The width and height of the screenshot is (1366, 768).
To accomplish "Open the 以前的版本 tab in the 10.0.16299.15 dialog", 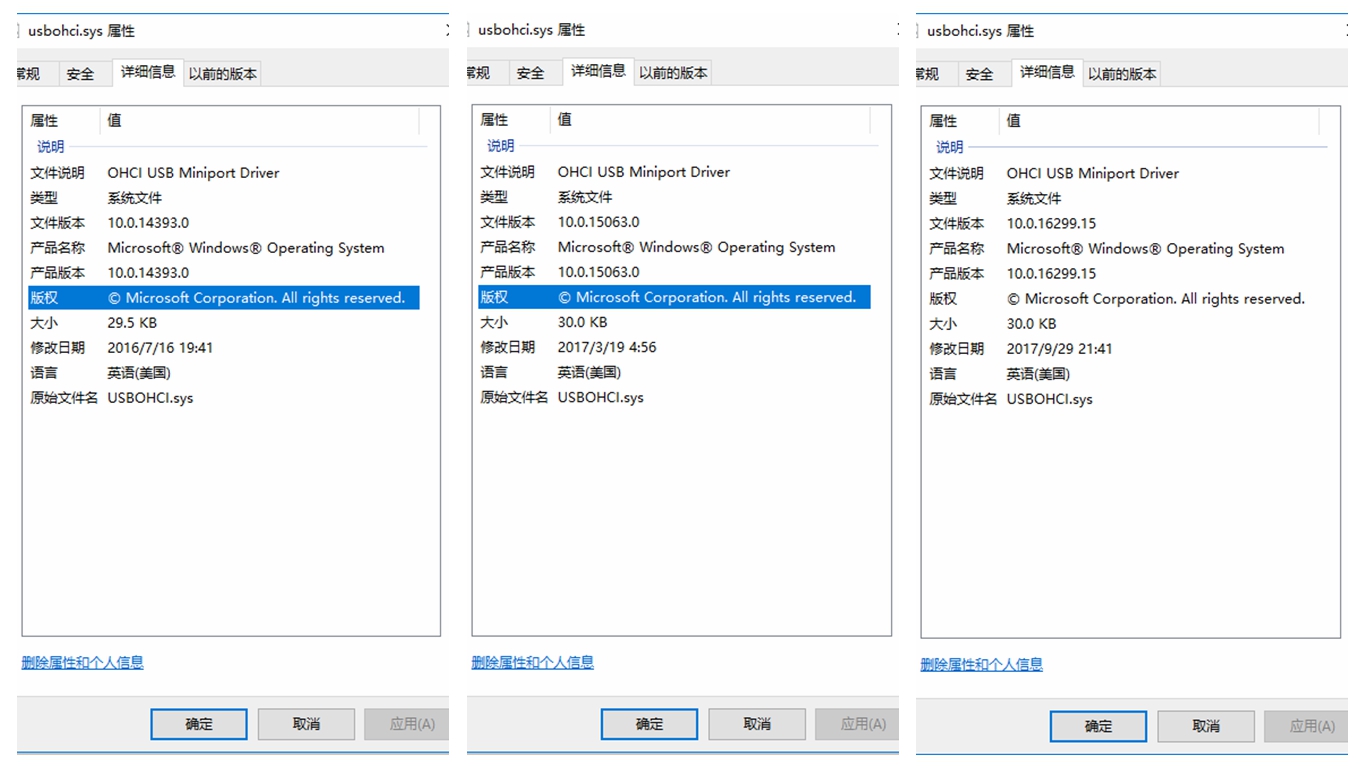I will point(1122,74).
